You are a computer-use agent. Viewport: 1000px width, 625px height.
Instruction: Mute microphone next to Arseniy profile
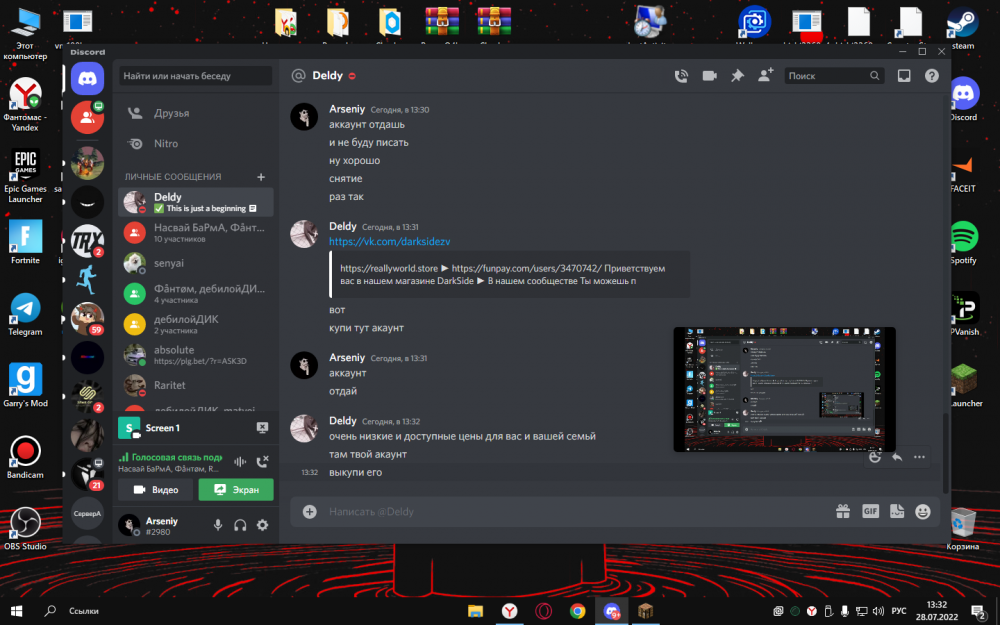(218, 525)
